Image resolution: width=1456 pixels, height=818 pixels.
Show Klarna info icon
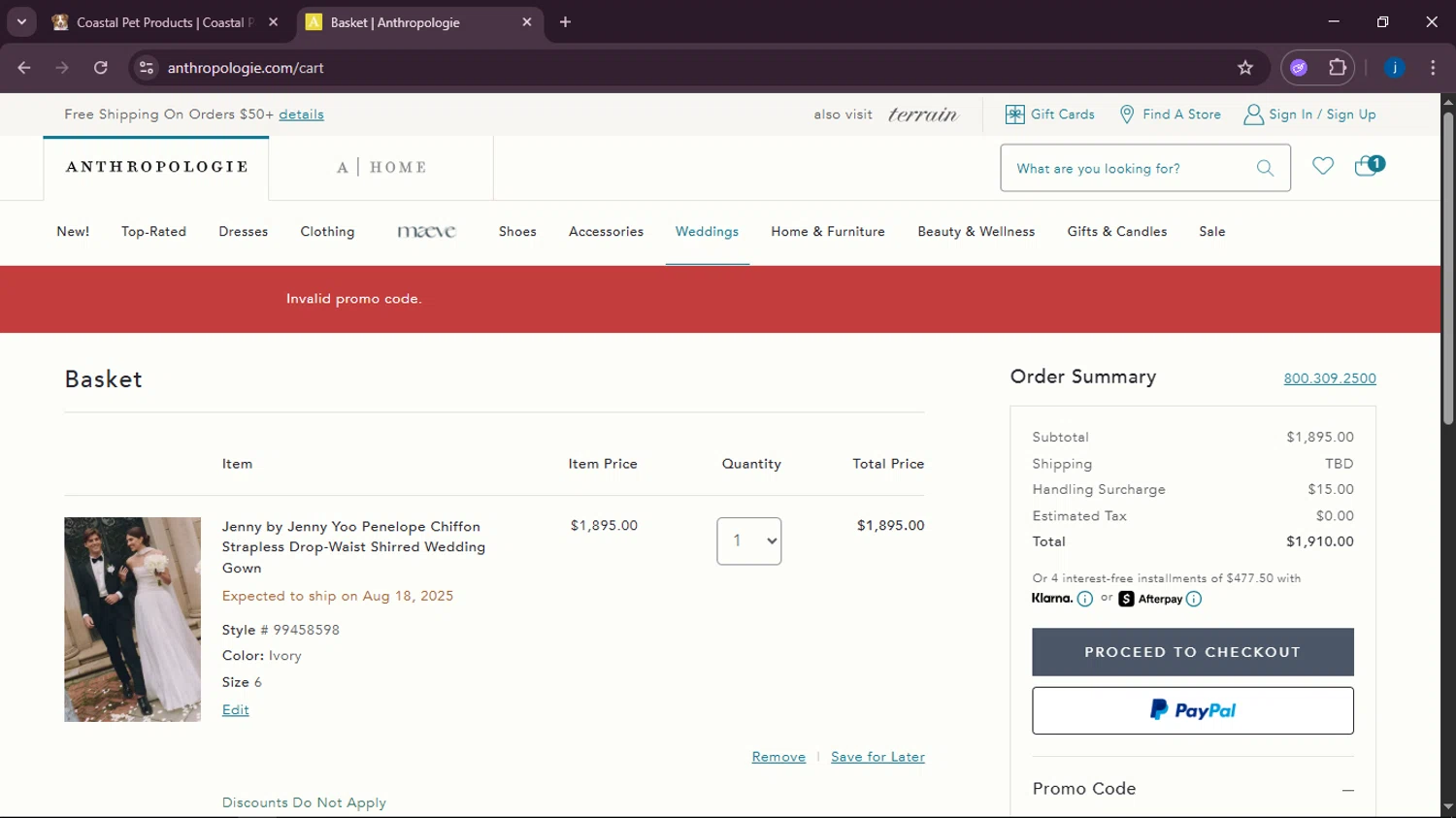click(1085, 599)
